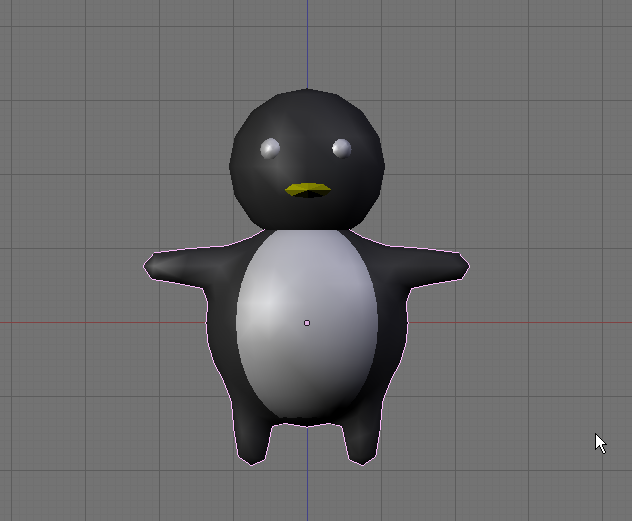The height and width of the screenshot is (521, 632).
Task: Click the tip of the wing on the viewer's right
Action: [462, 266]
